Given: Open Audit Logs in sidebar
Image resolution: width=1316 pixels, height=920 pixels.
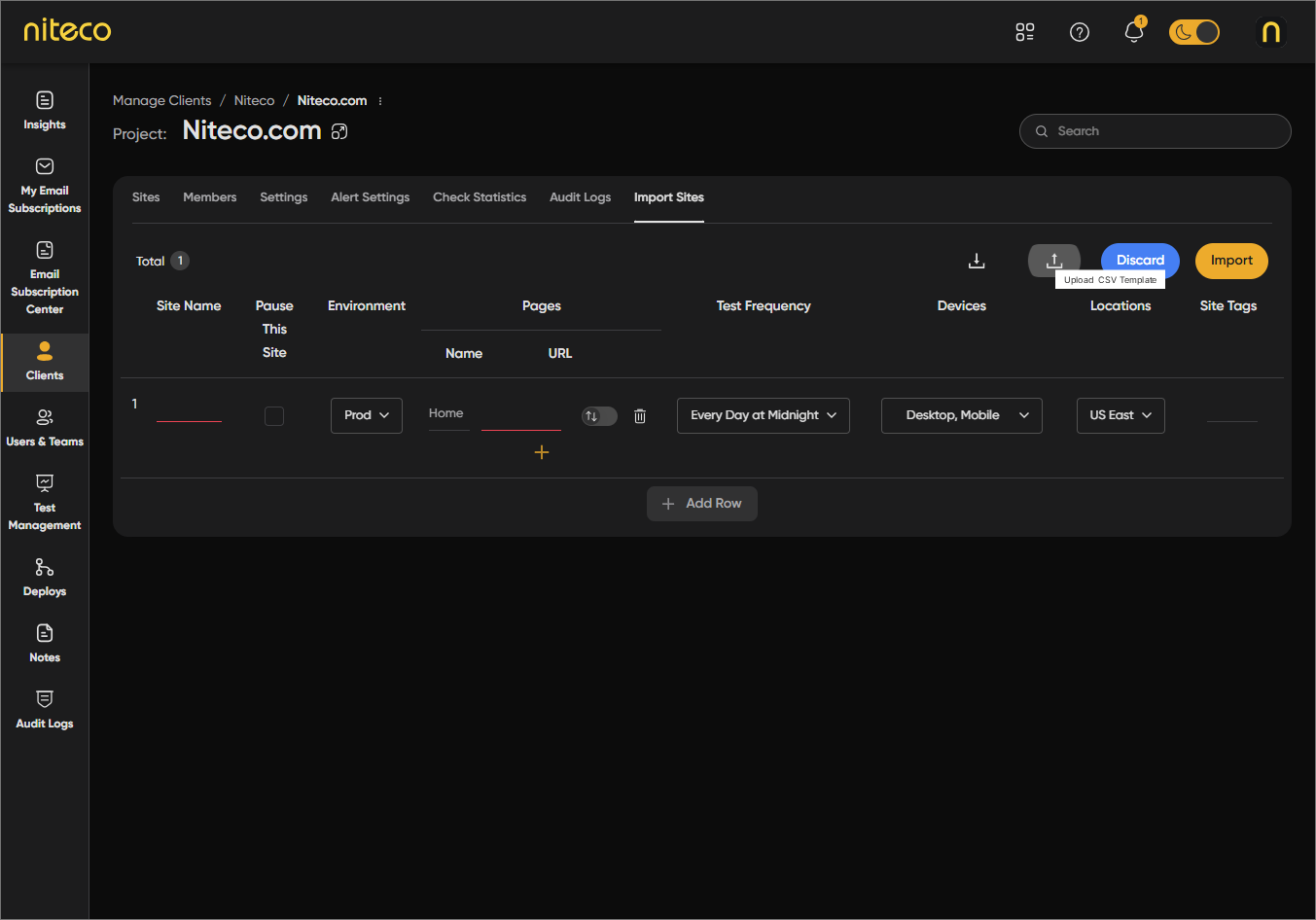Looking at the screenshot, I should pos(45,710).
